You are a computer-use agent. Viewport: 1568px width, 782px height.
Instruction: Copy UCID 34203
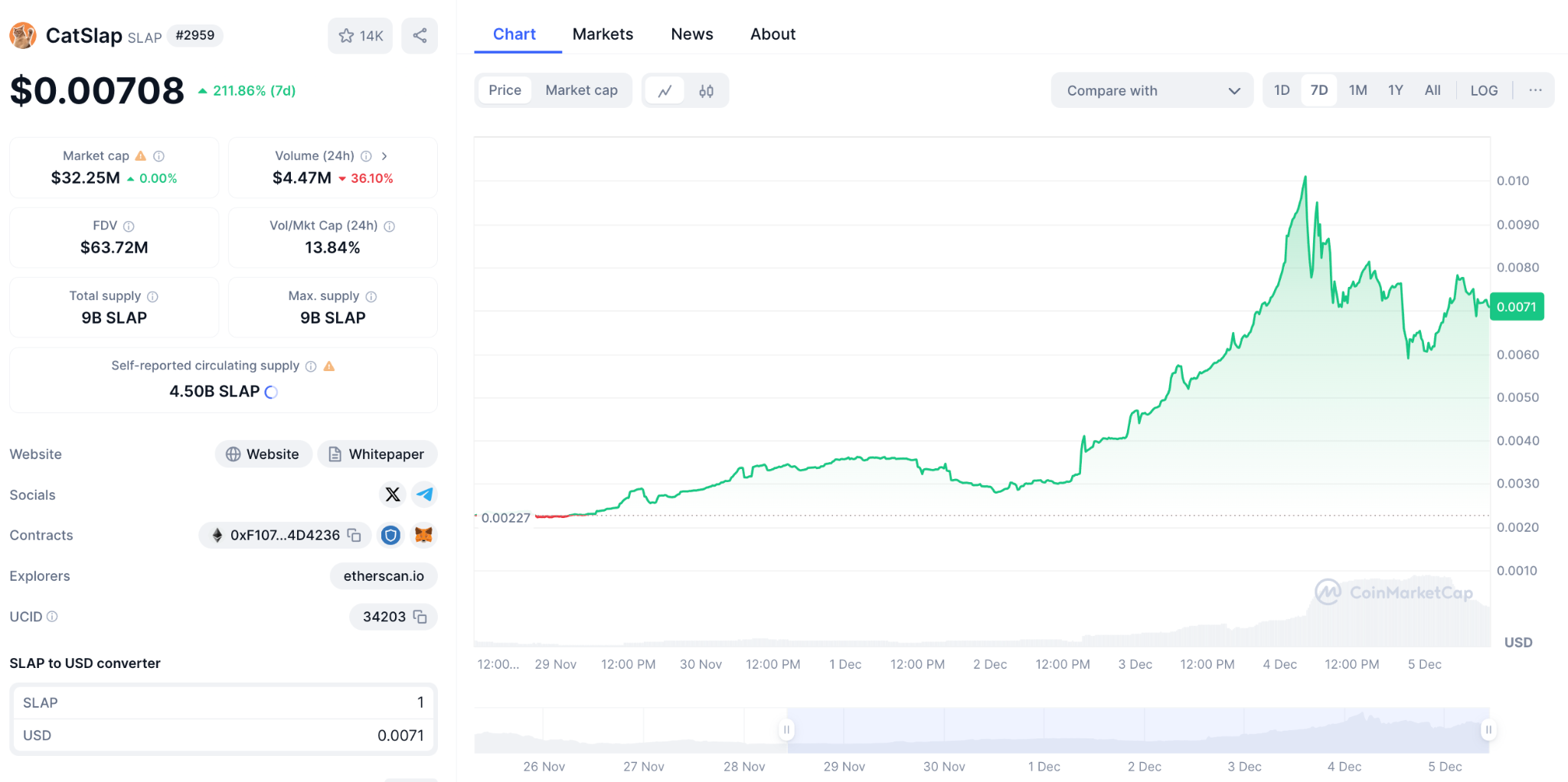coord(420,617)
